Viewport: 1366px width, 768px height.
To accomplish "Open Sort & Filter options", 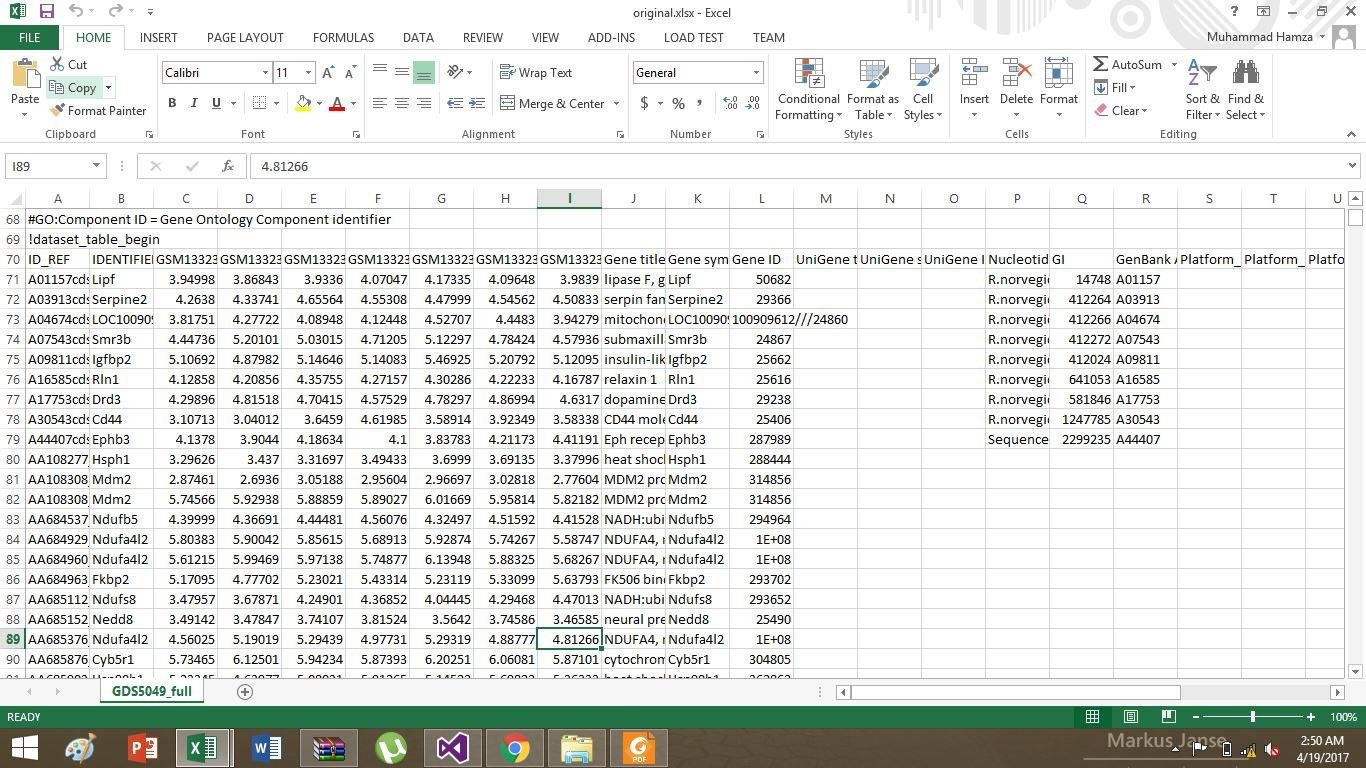I will click(x=1202, y=89).
